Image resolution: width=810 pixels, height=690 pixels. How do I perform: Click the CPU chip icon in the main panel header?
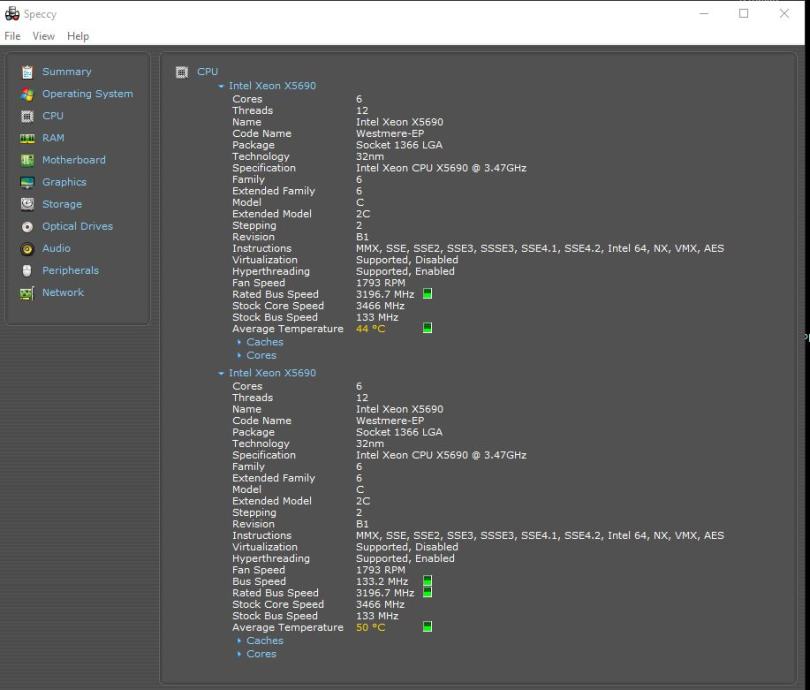[182, 72]
